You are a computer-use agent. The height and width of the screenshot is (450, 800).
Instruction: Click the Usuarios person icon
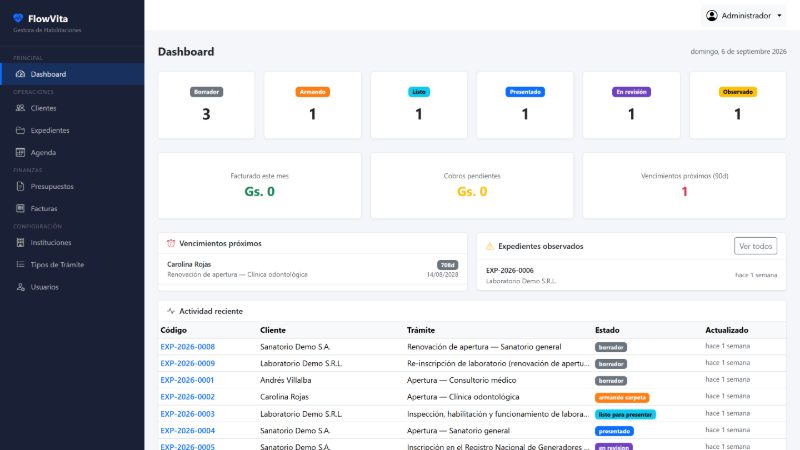click(20, 287)
